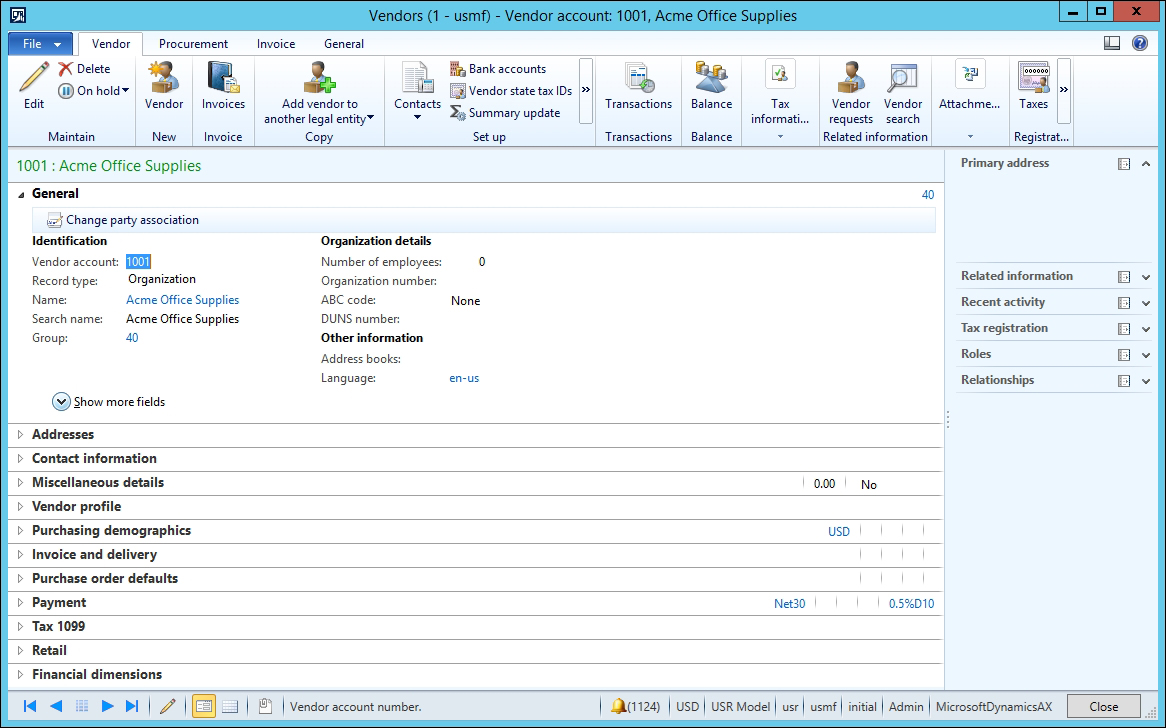The width and height of the screenshot is (1166, 728).
Task: Expand Tax registration factbox
Action: pyautogui.click(x=1146, y=329)
